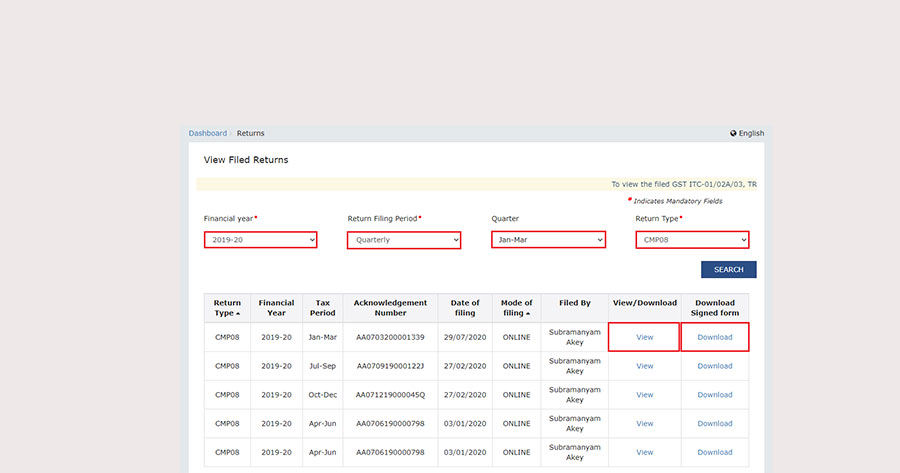Click the Date of filing column header

pos(464,308)
